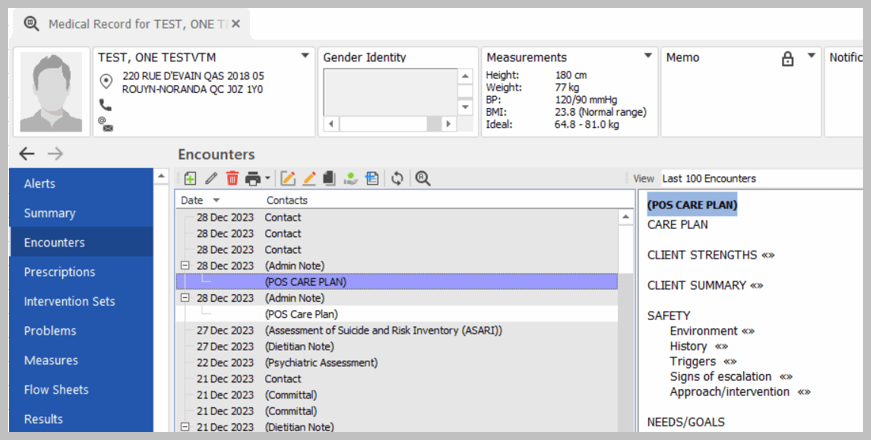The height and width of the screenshot is (440, 871).
Task: Click the red trash delete icon
Action: tap(232, 179)
